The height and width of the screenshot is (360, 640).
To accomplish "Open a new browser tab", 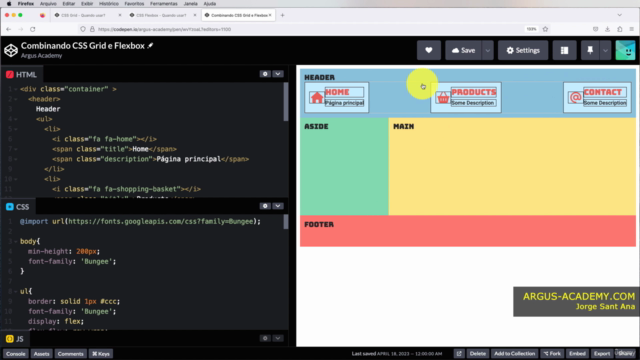I will [x=282, y=15].
